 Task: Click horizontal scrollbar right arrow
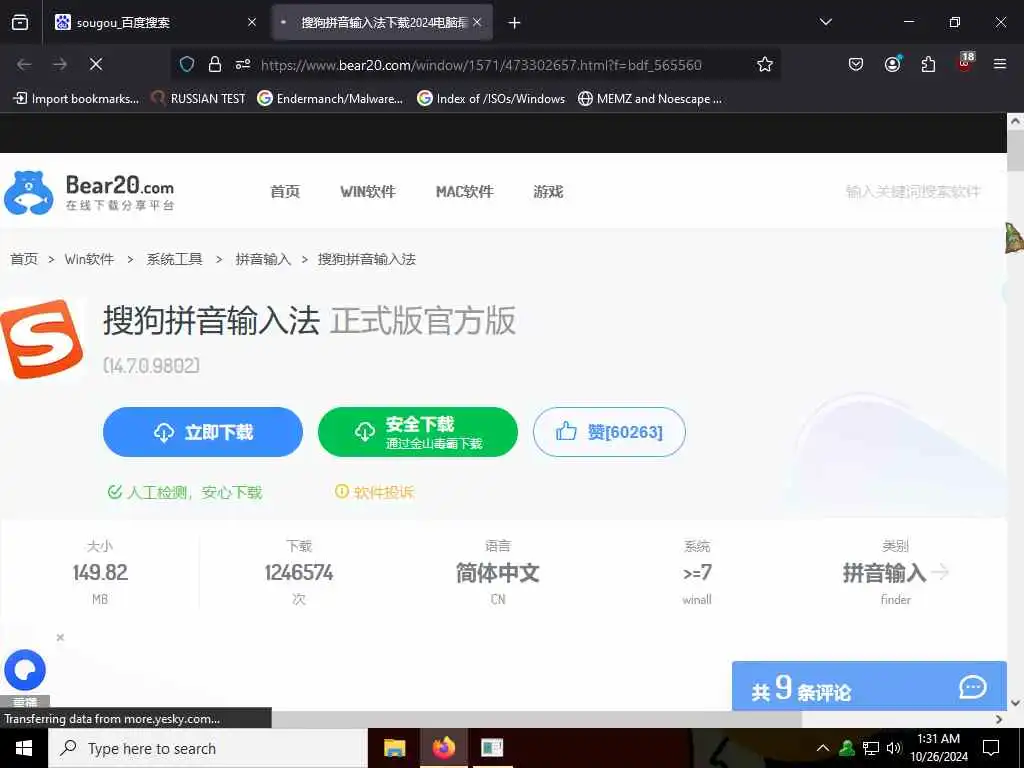pyautogui.click(x=999, y=719)
